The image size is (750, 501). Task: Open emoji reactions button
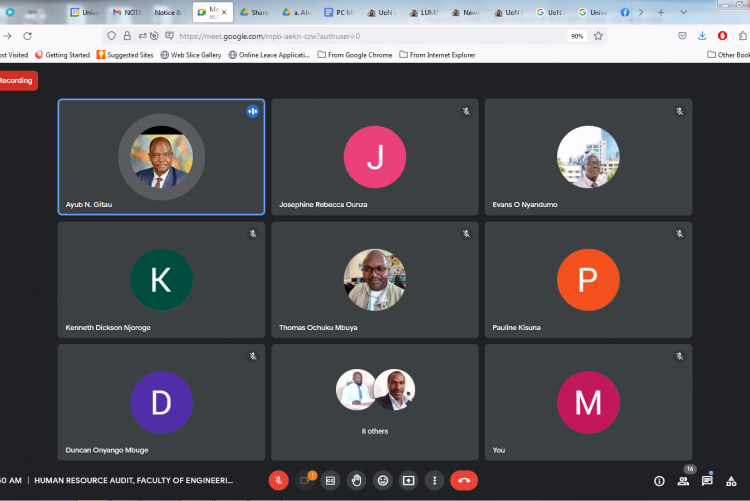click(x=382, y=480)
